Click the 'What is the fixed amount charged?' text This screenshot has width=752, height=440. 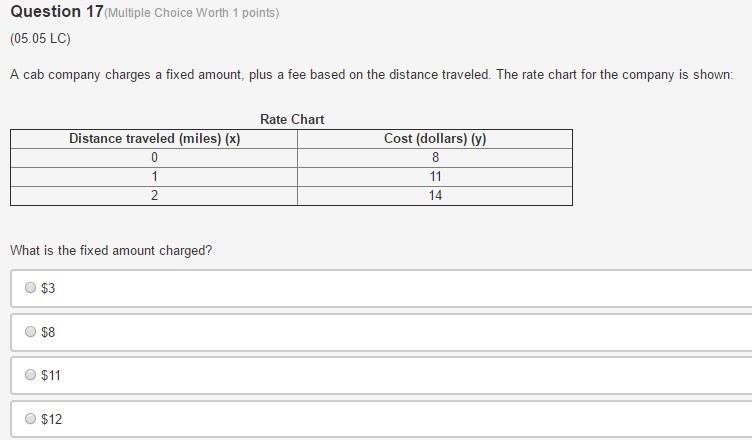(x=111, y=250)
